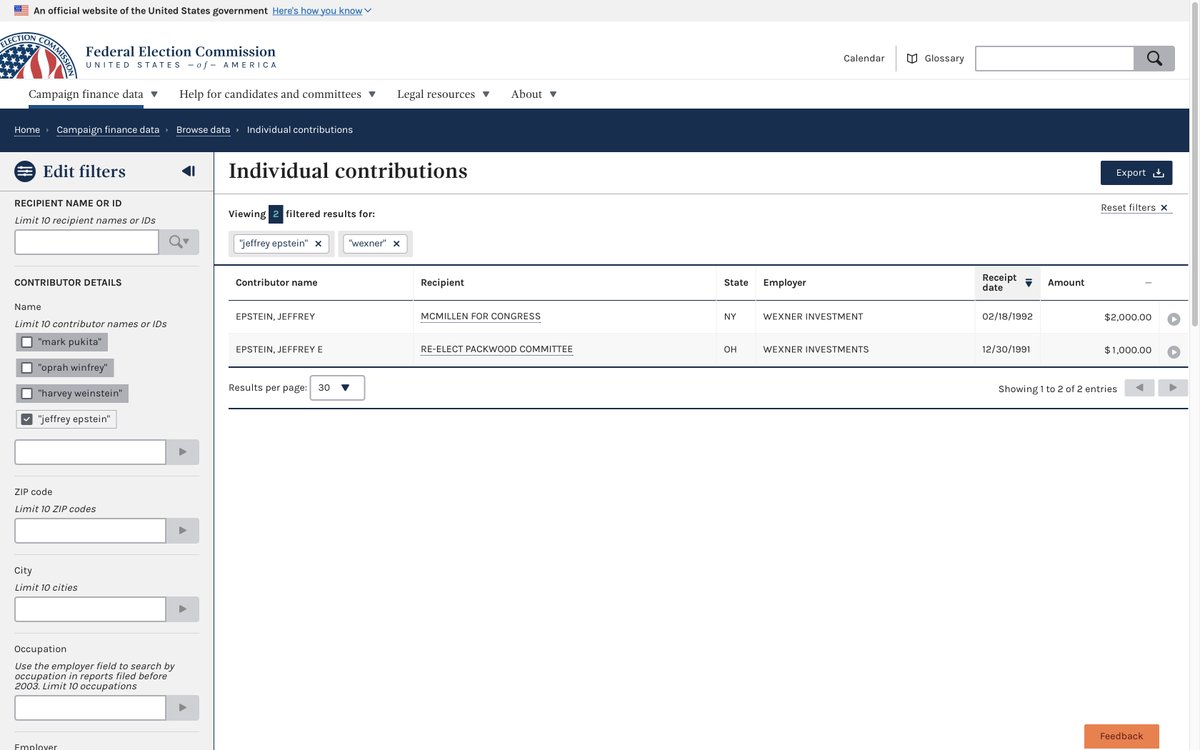Viewport: 1200px width, 750px height.
Task: Submit the ZIP code filter arrow
Action: click(182, 531)
